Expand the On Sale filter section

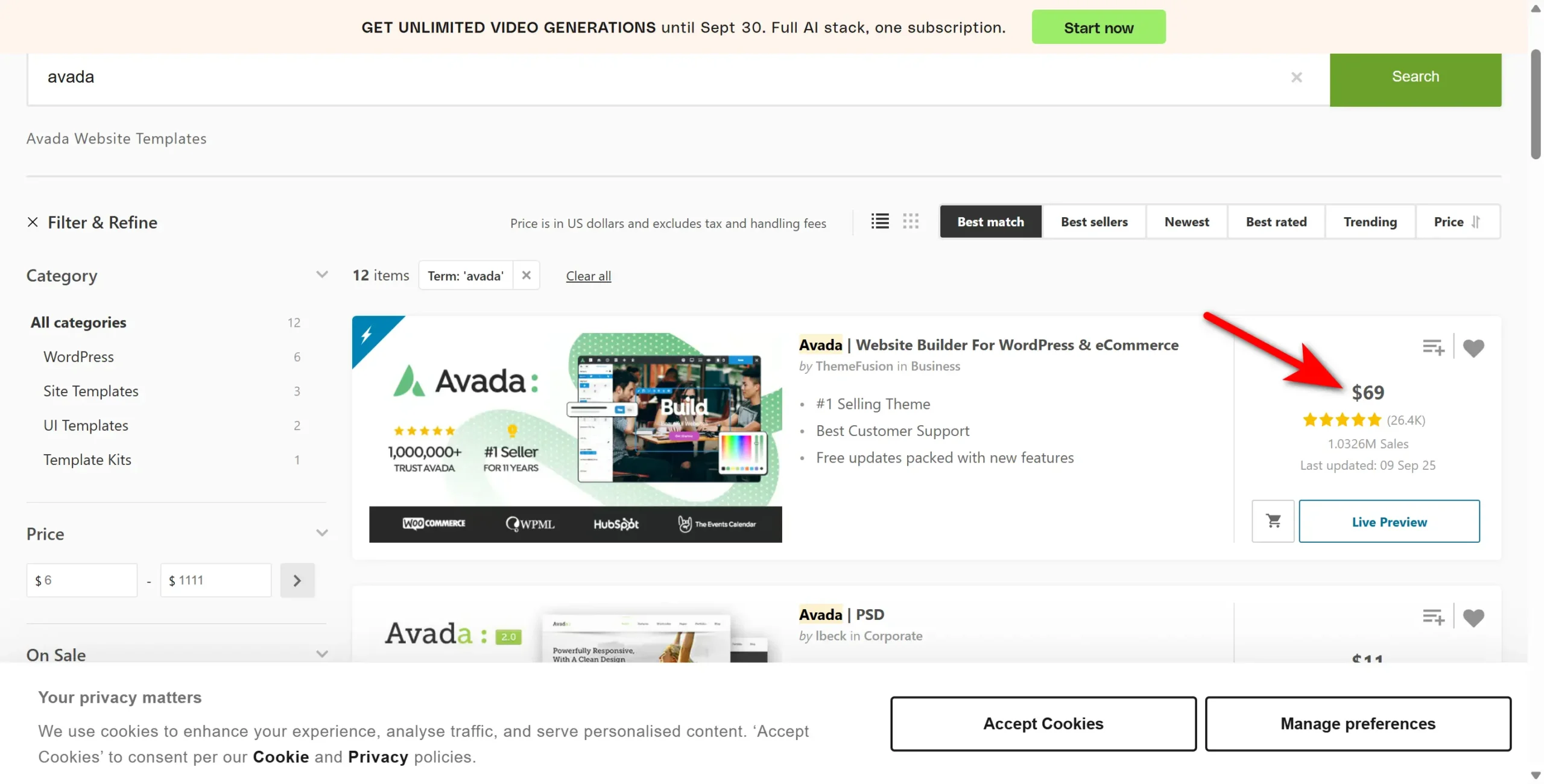coord(322,654)
